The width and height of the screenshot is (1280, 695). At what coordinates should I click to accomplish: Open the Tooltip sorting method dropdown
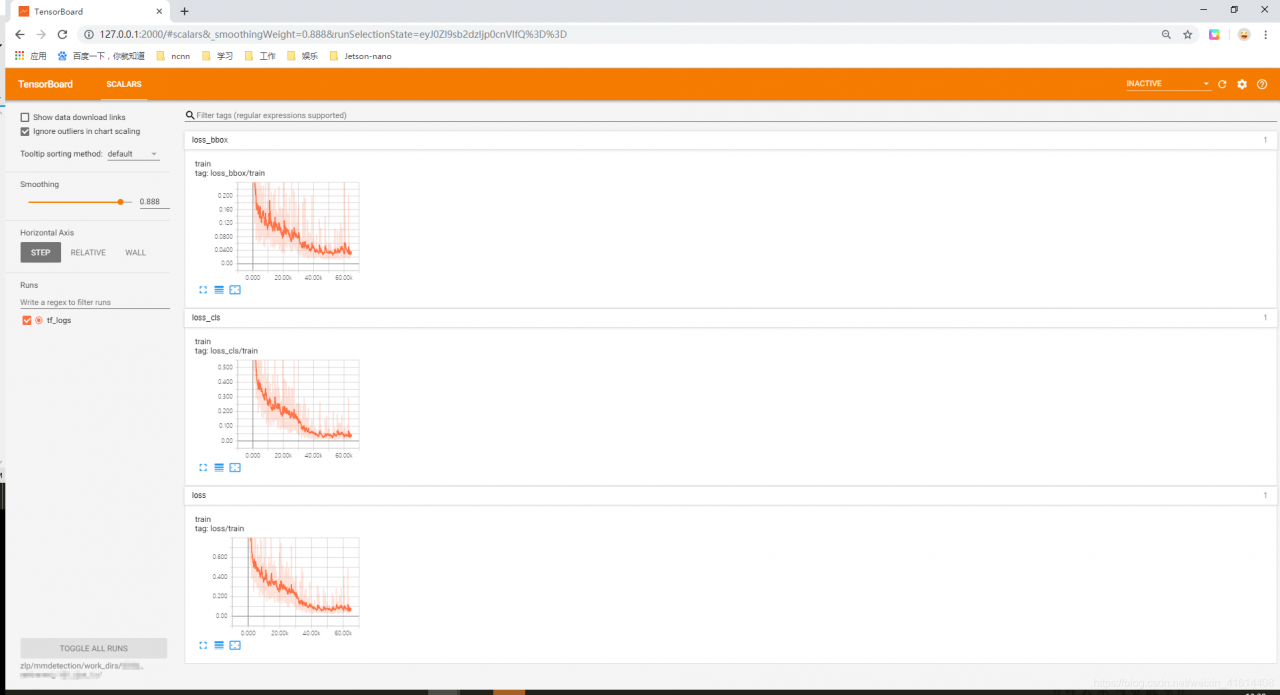coord(133,154)
